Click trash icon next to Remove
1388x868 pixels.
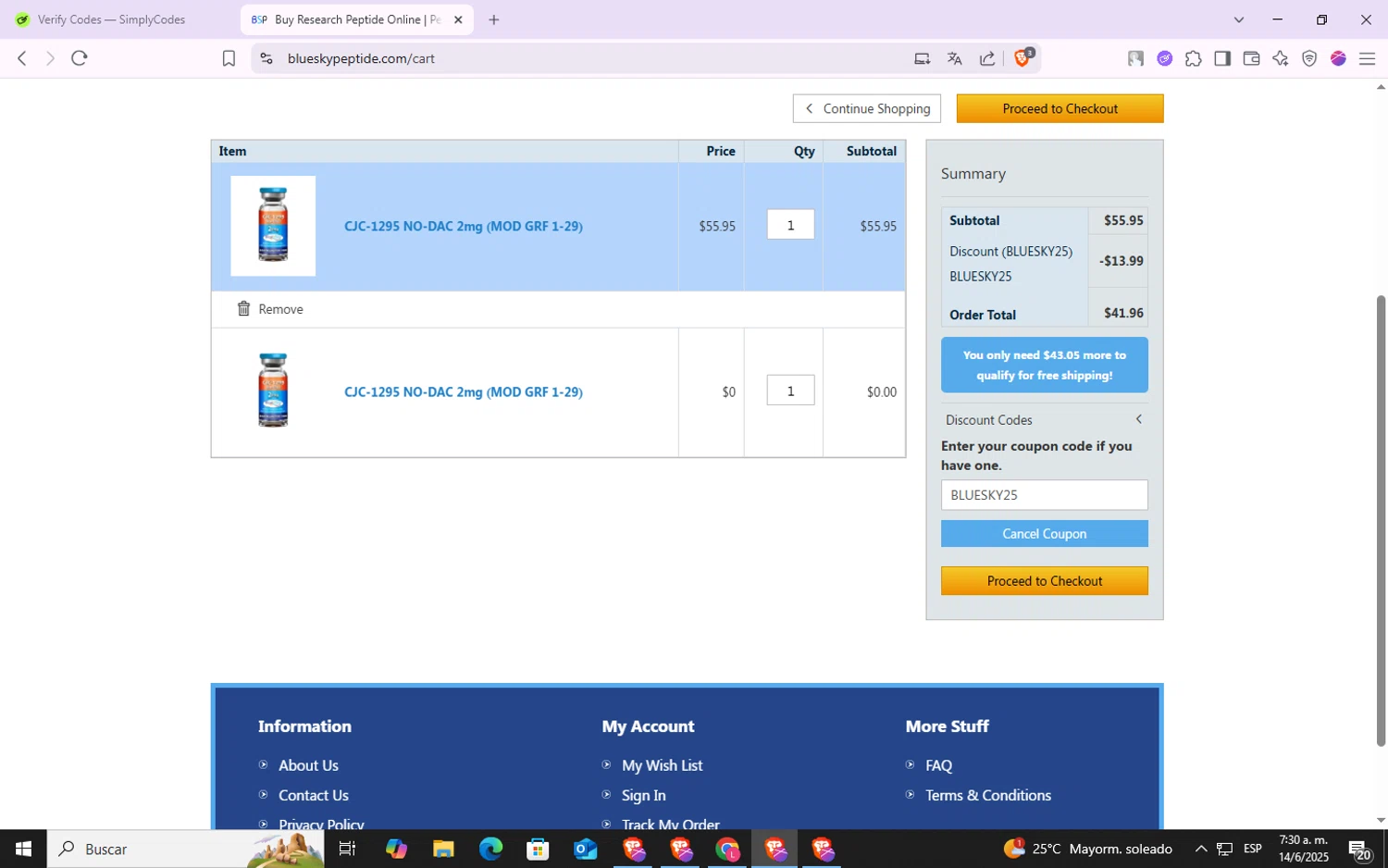coord(243,308)
